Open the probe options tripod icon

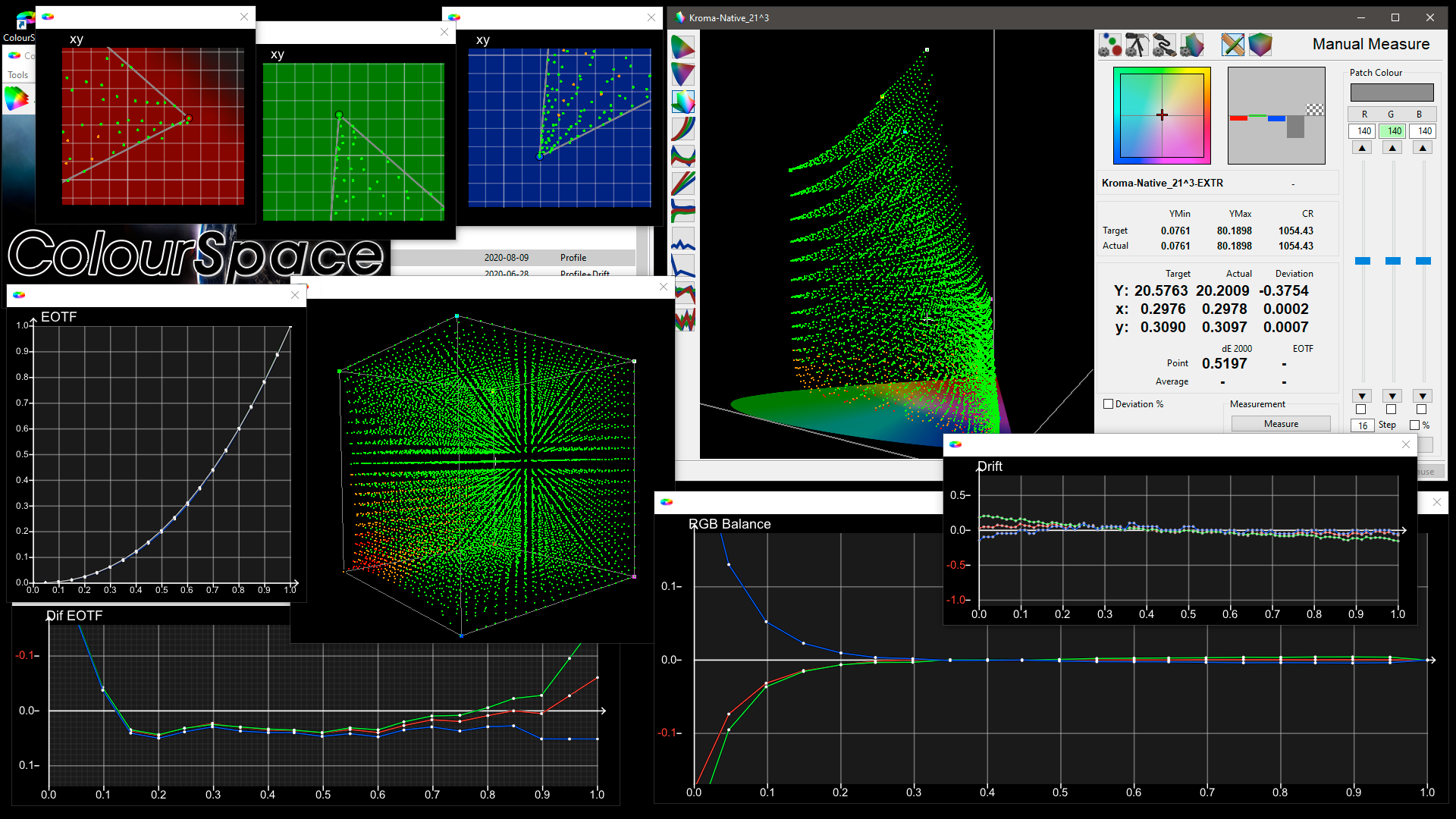(1137, 45)
